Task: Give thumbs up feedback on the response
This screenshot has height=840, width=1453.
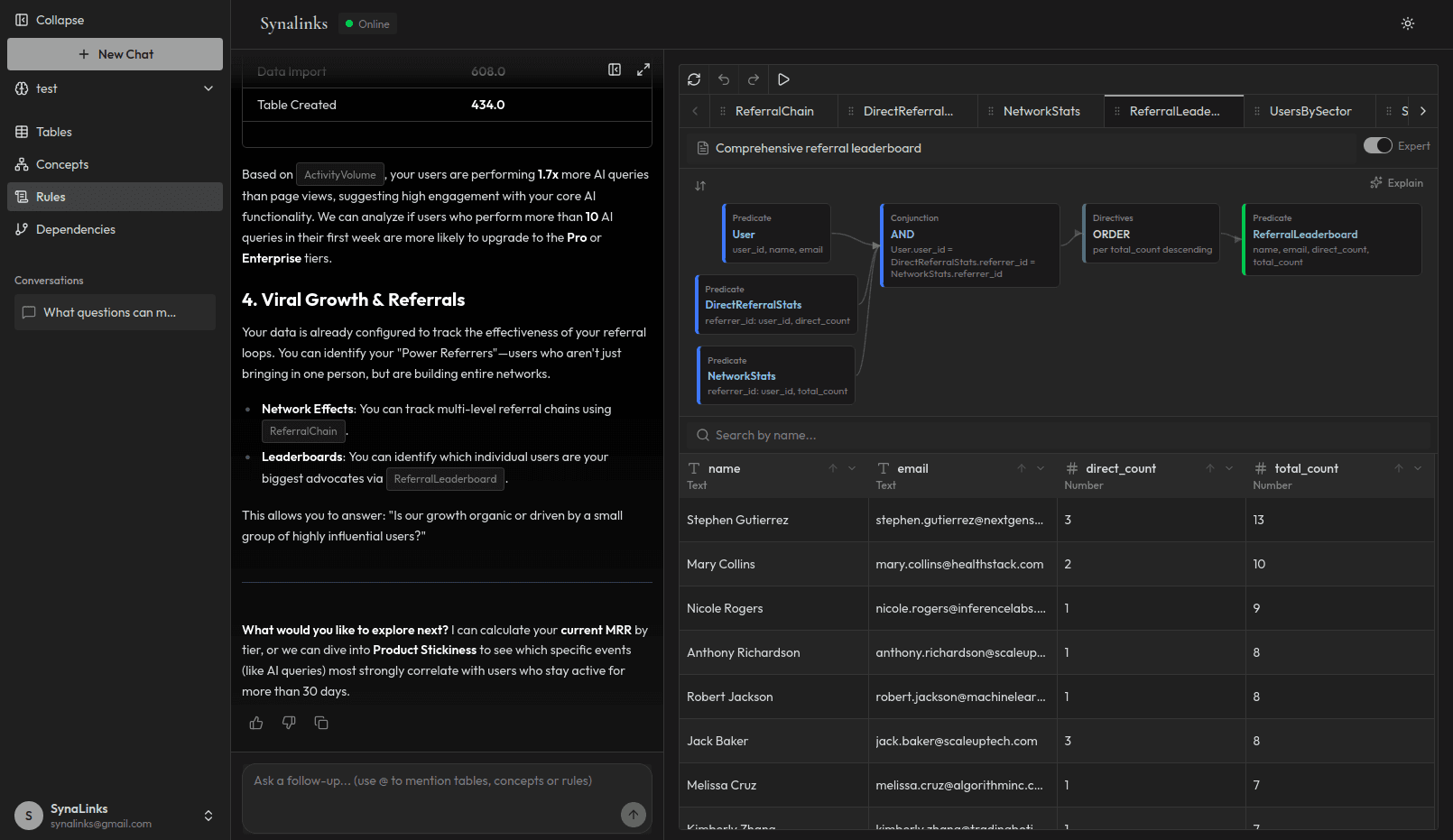Action: tap(256, 723)
